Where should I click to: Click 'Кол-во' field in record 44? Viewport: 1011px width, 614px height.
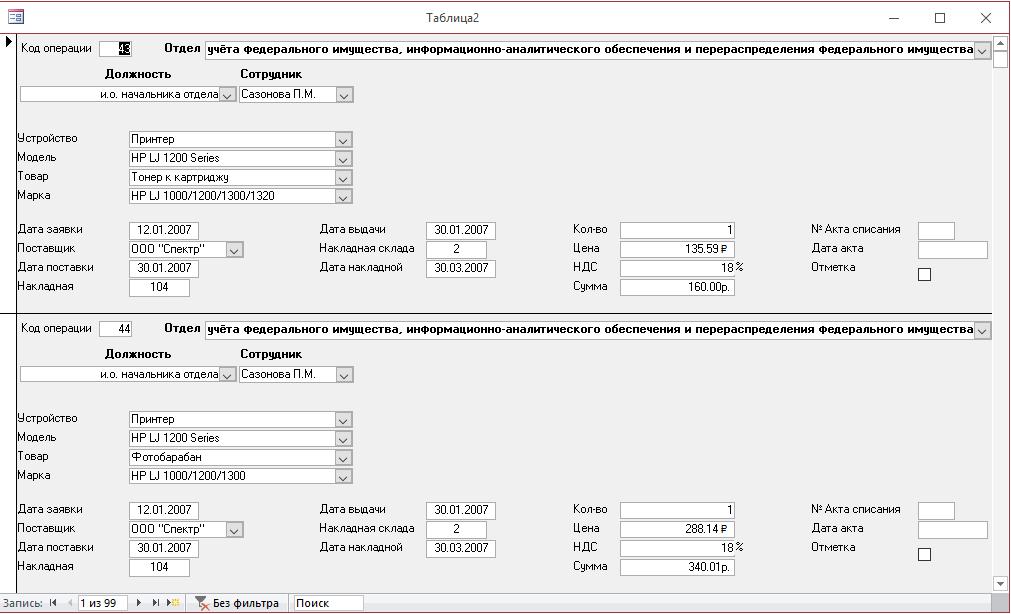pos(677,510)
